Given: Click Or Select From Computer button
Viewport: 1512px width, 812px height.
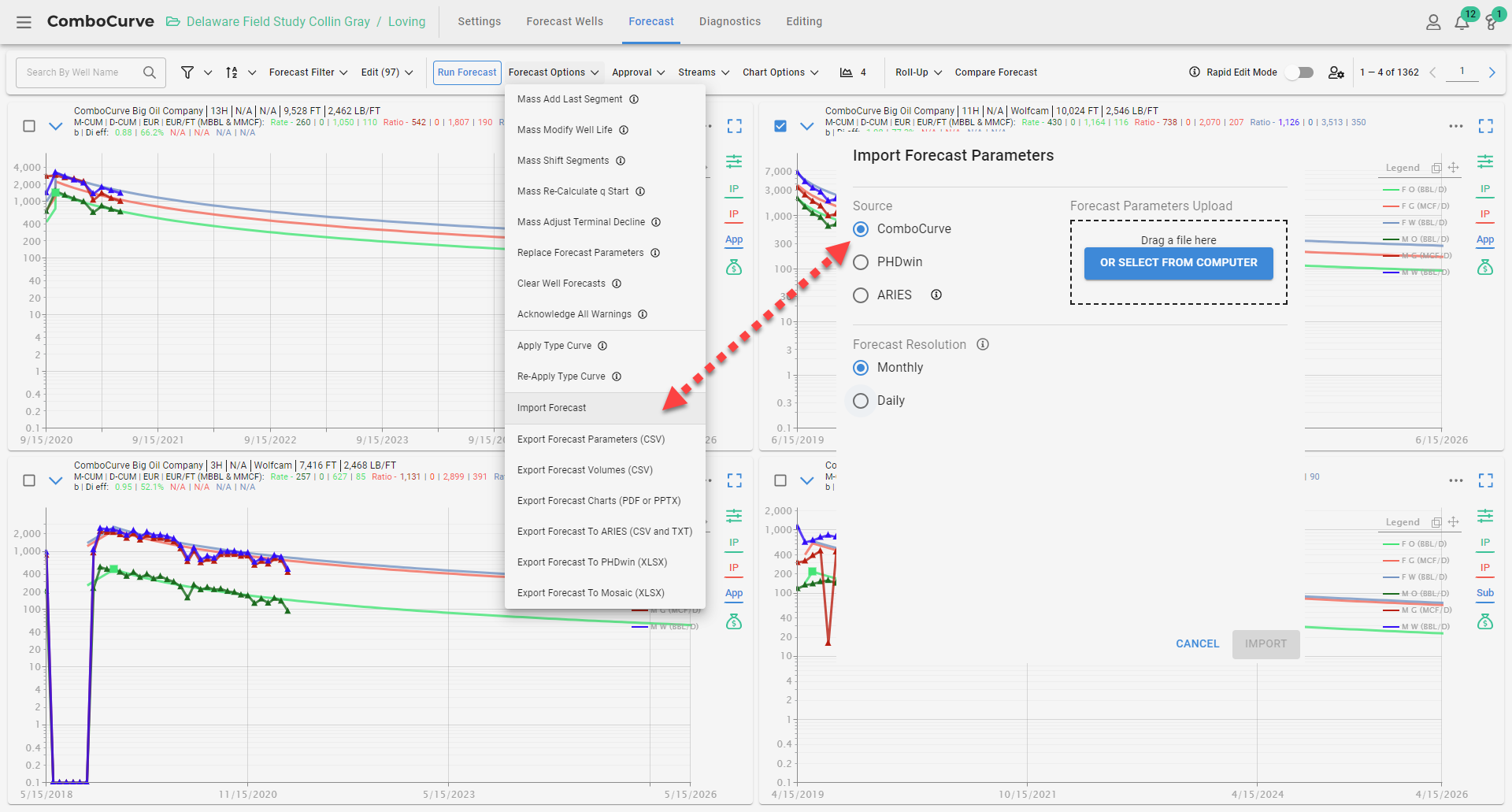Looking at the screenshot, I should pyautogui.click(x=1178, y=263).
